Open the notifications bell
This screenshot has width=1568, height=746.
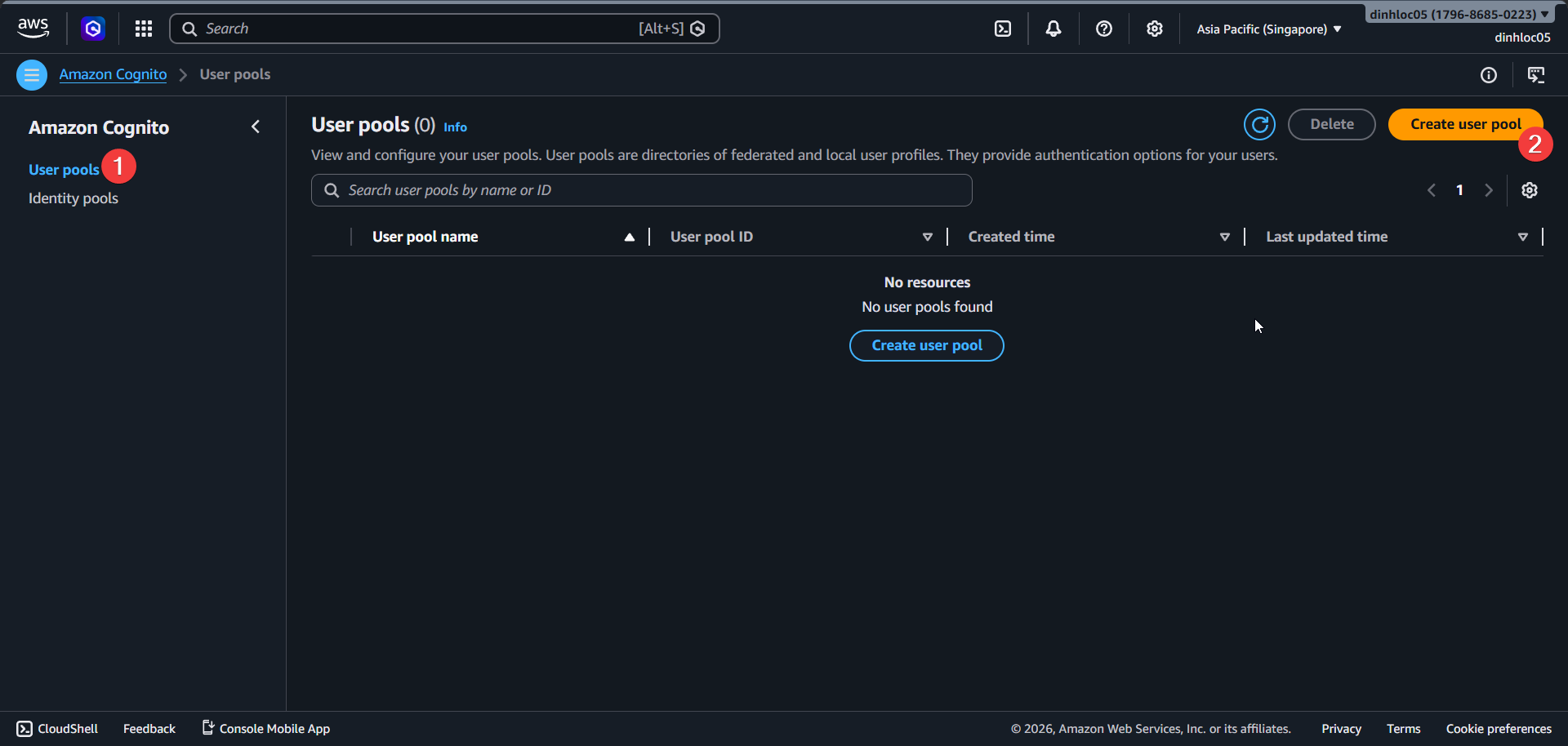click(1053, 28)
